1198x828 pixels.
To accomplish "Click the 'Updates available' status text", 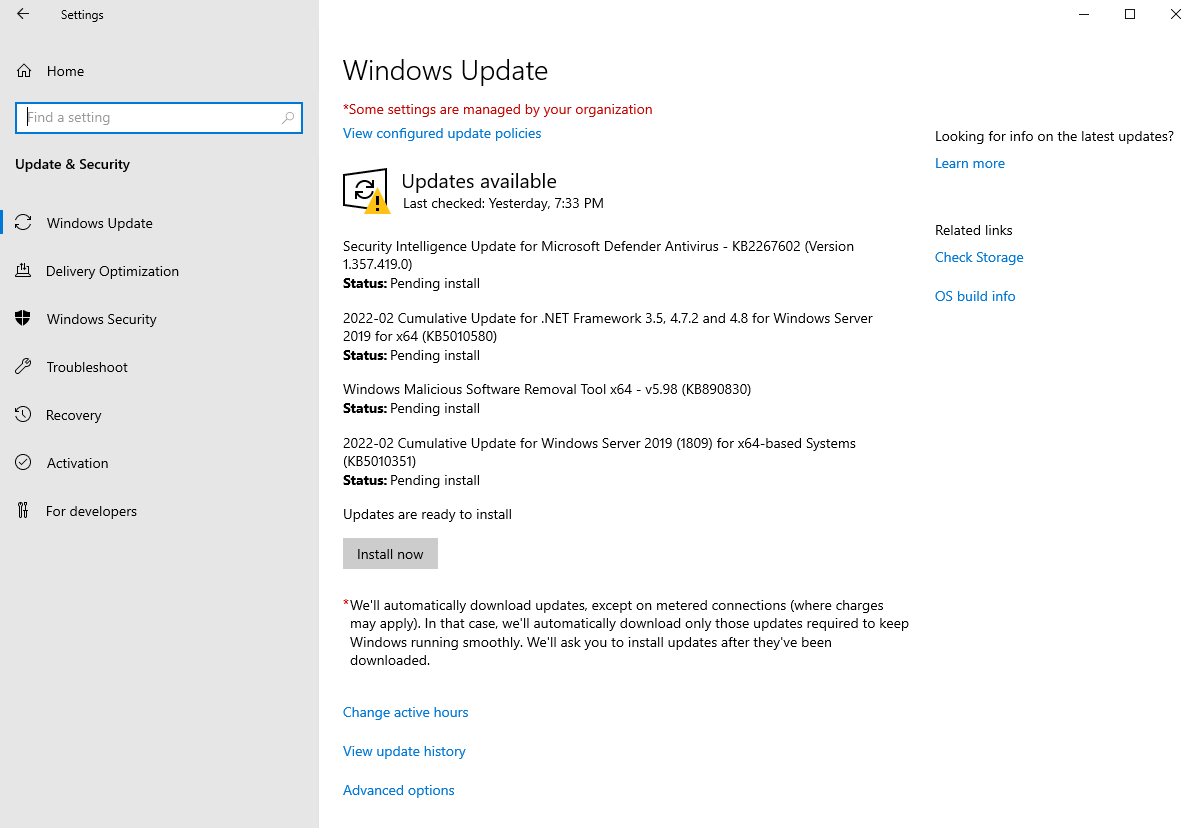I will tap(479, 181).
